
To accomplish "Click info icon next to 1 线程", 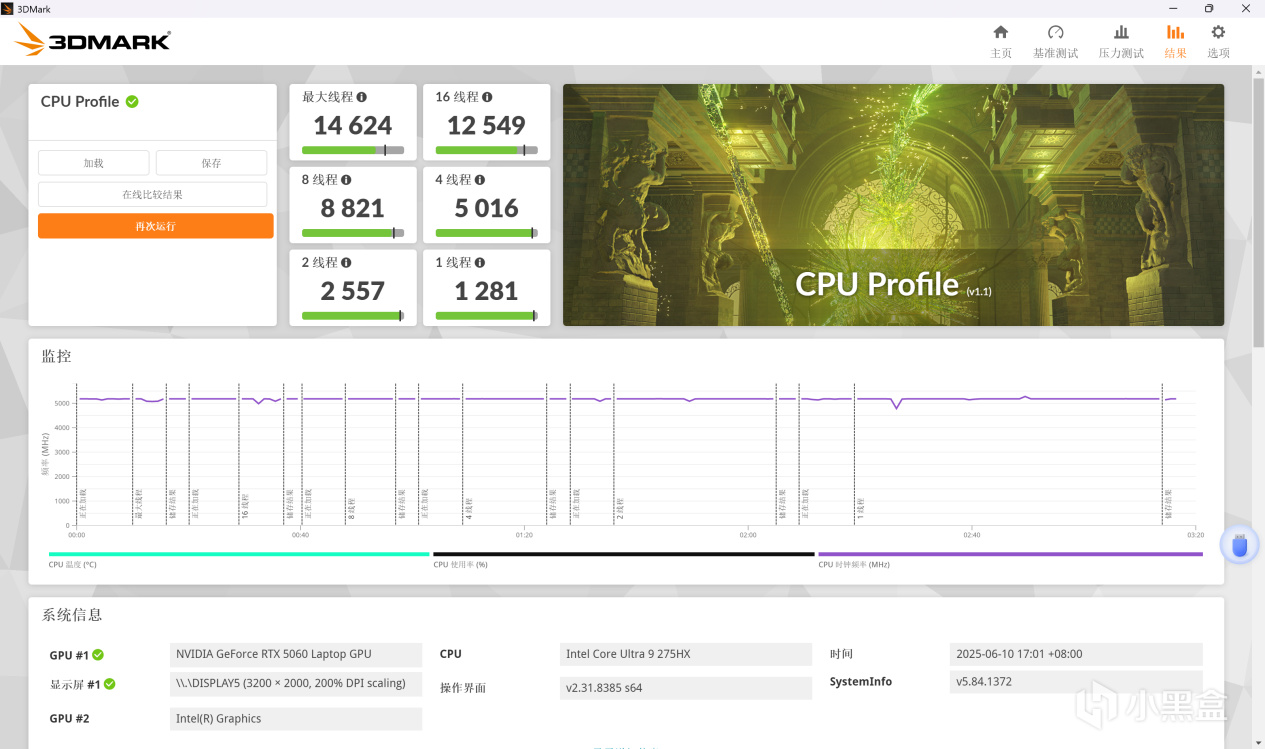I will pos(479,263).
